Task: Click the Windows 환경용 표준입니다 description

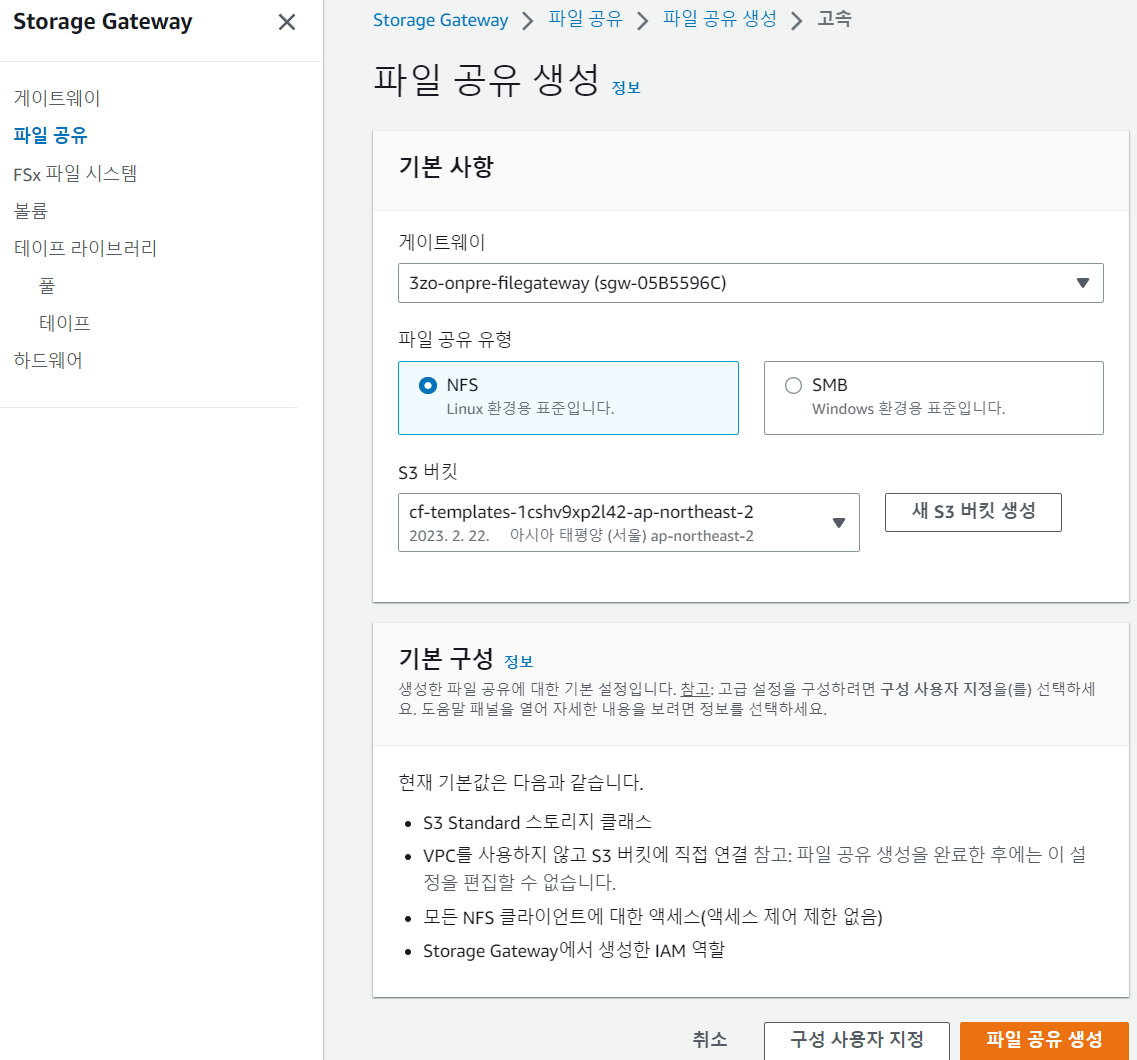Action: pos(909,409)
